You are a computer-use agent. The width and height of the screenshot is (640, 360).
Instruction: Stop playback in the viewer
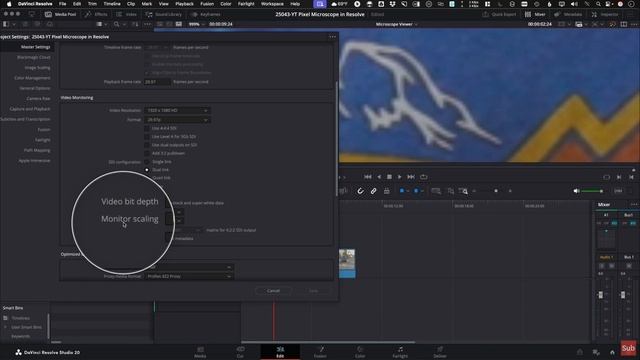pyautogui.click(x=389, y=177)
